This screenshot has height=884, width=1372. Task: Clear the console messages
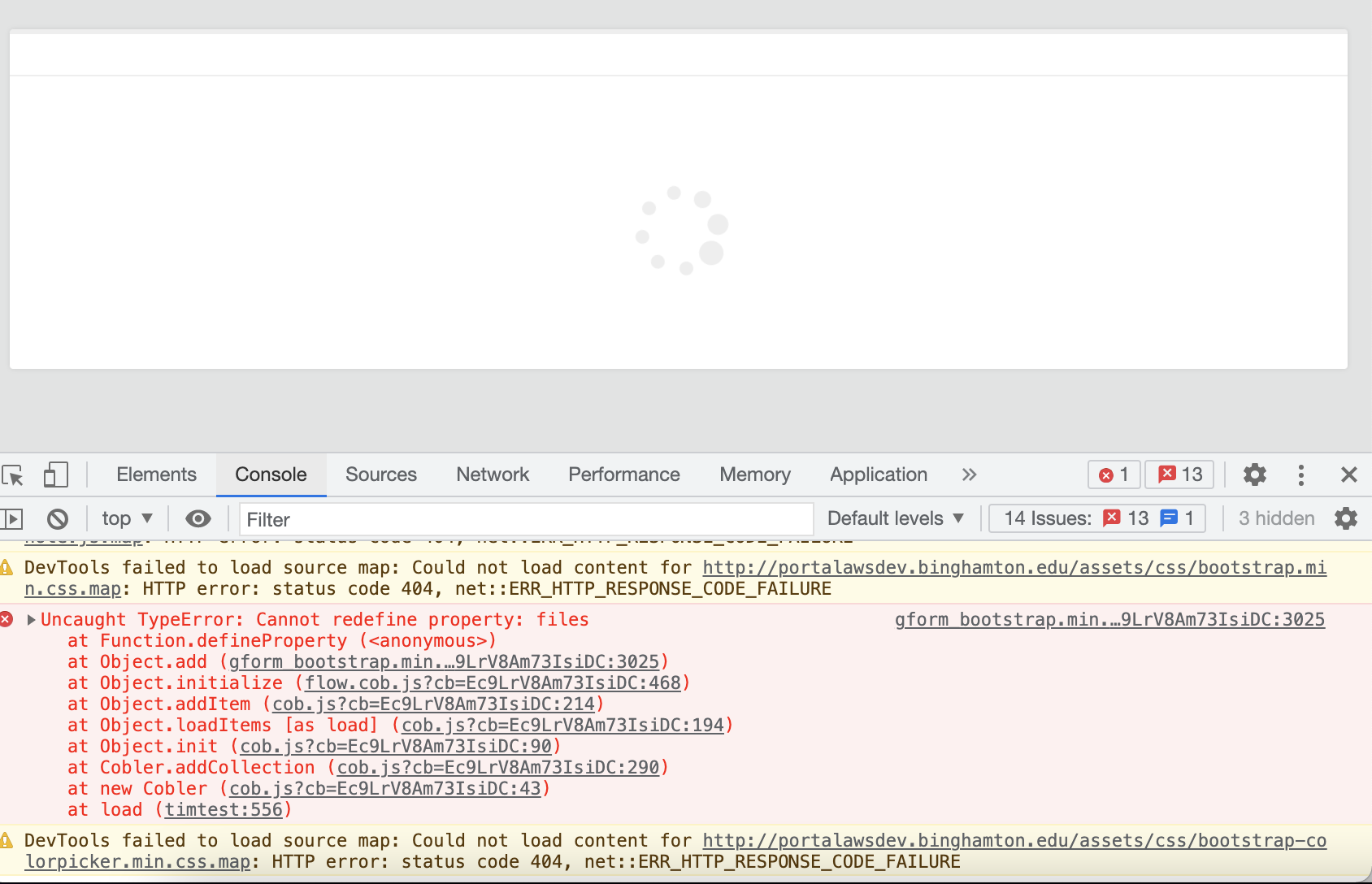coord(57,518)
